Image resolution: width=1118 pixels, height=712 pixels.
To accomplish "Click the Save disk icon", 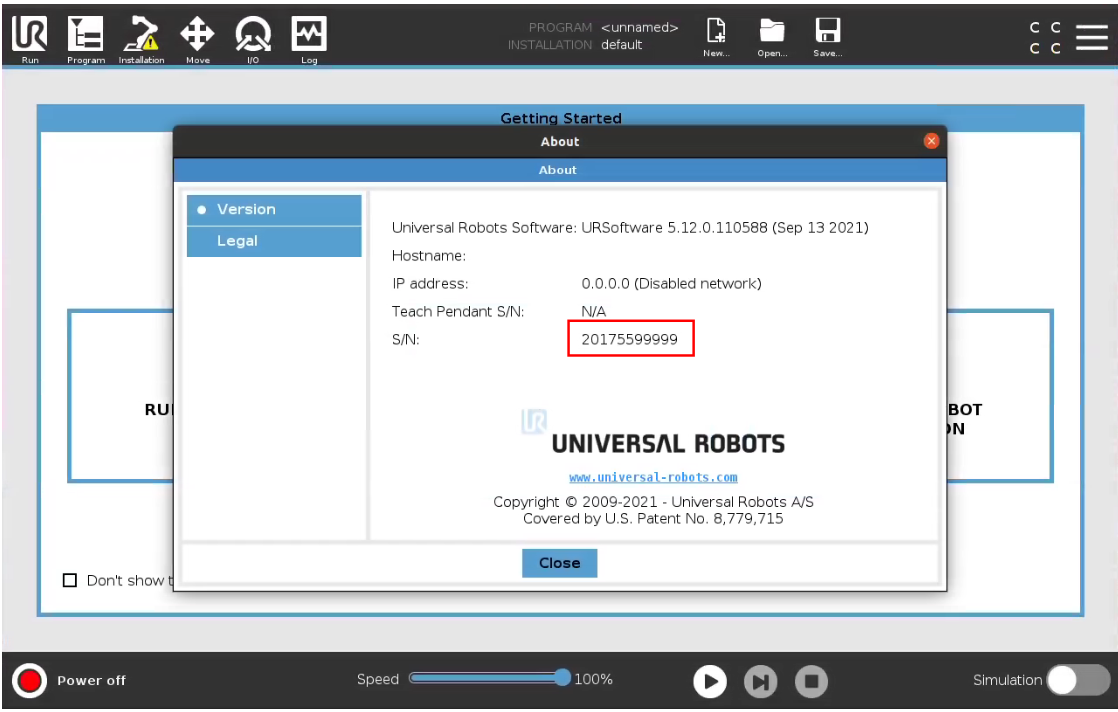I will pos(828,37).
